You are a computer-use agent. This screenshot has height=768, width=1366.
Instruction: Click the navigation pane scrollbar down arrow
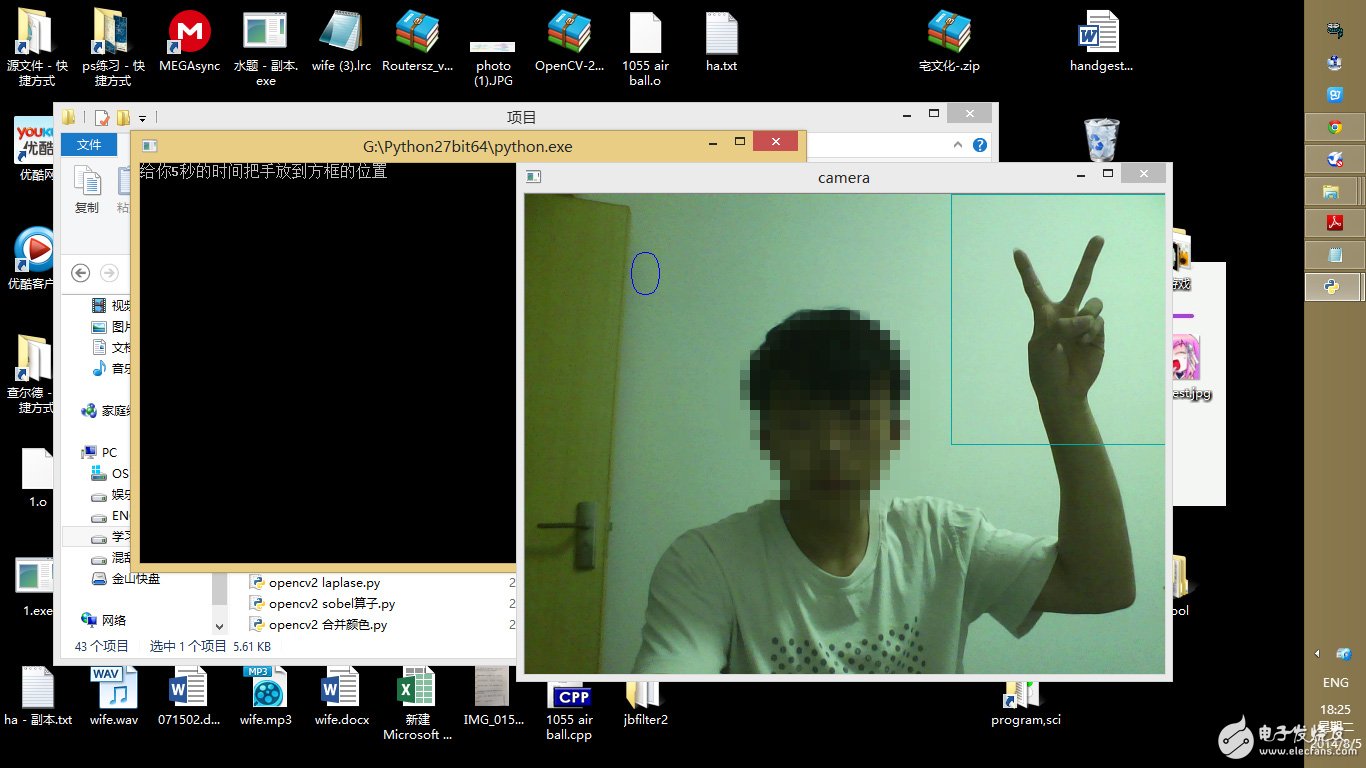[x=220, y=625]
